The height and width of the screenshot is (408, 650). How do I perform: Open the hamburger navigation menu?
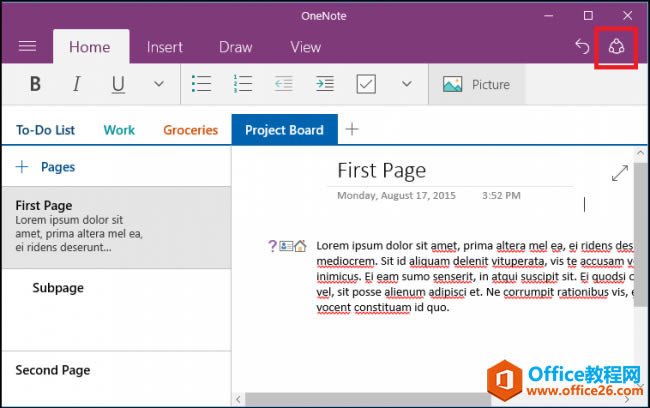tap(27, 46)
